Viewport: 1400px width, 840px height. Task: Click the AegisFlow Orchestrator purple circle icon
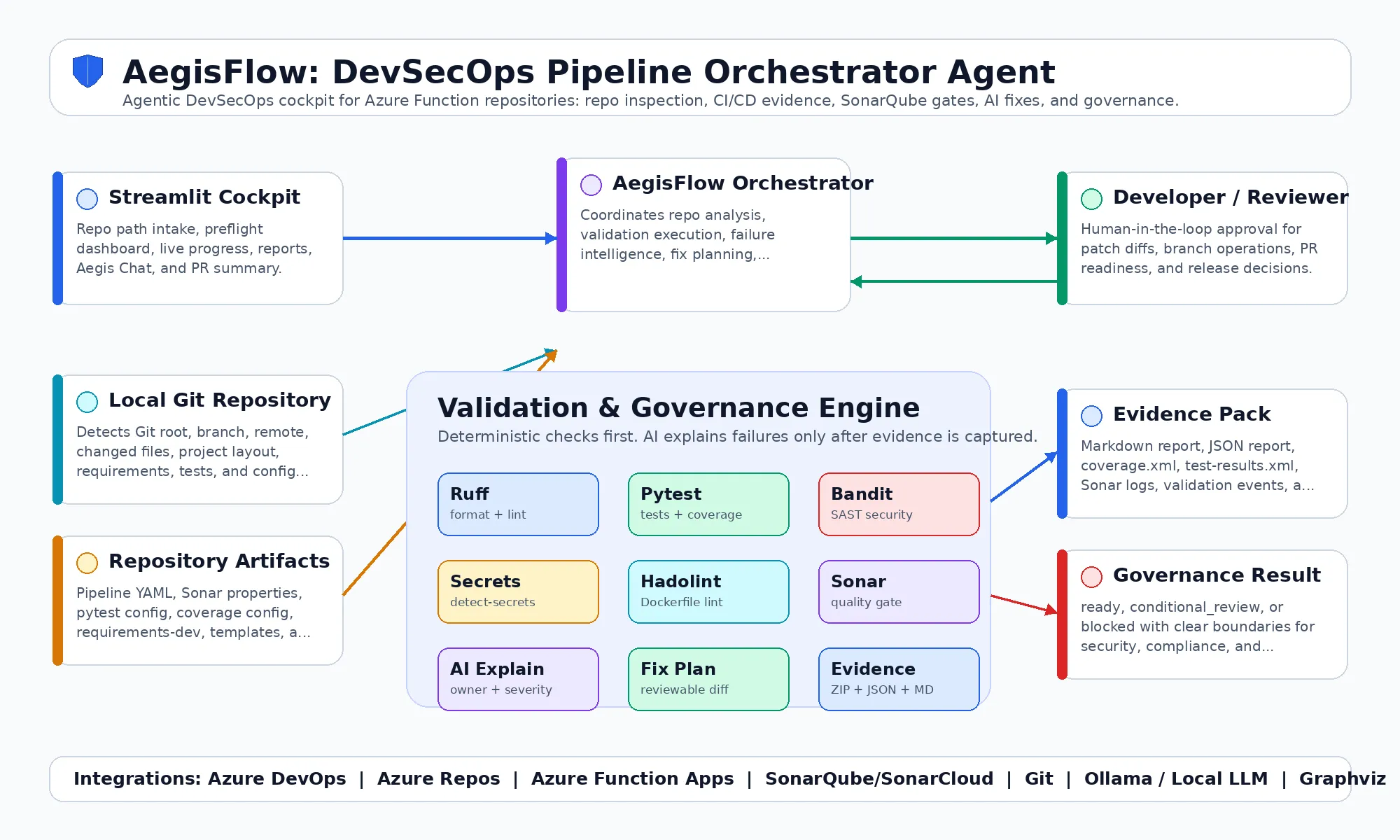pos(591,185)
